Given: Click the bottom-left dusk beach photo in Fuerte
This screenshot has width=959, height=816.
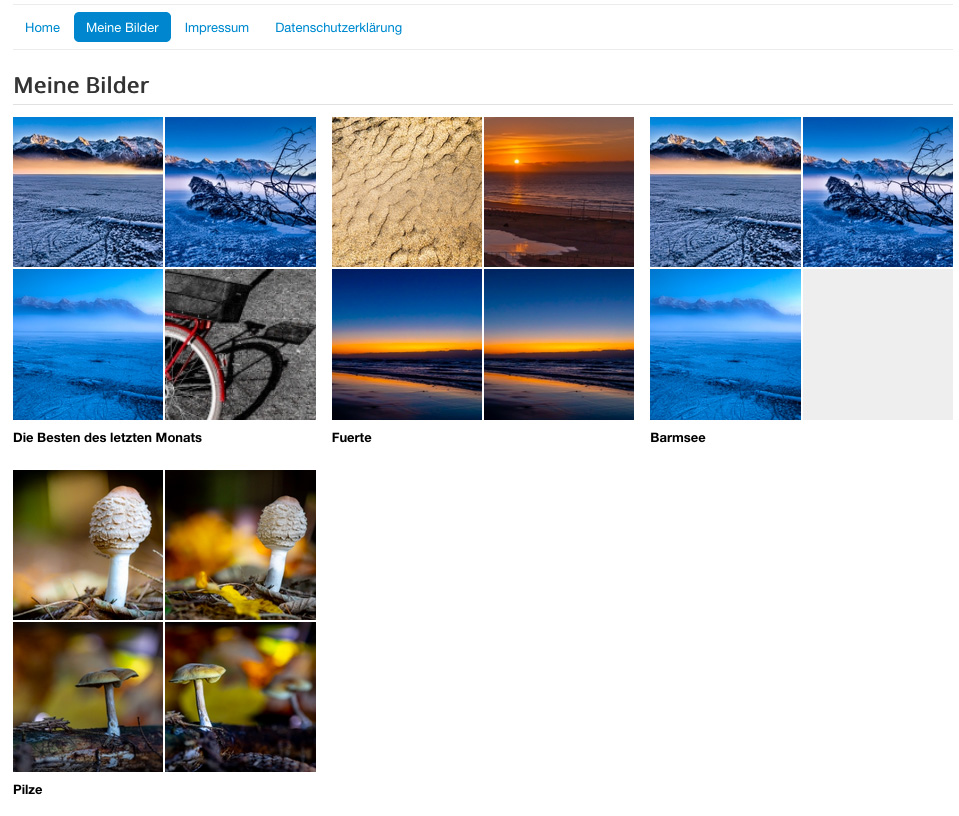Looking at the screenshot, I should click(x=407, y=344).
